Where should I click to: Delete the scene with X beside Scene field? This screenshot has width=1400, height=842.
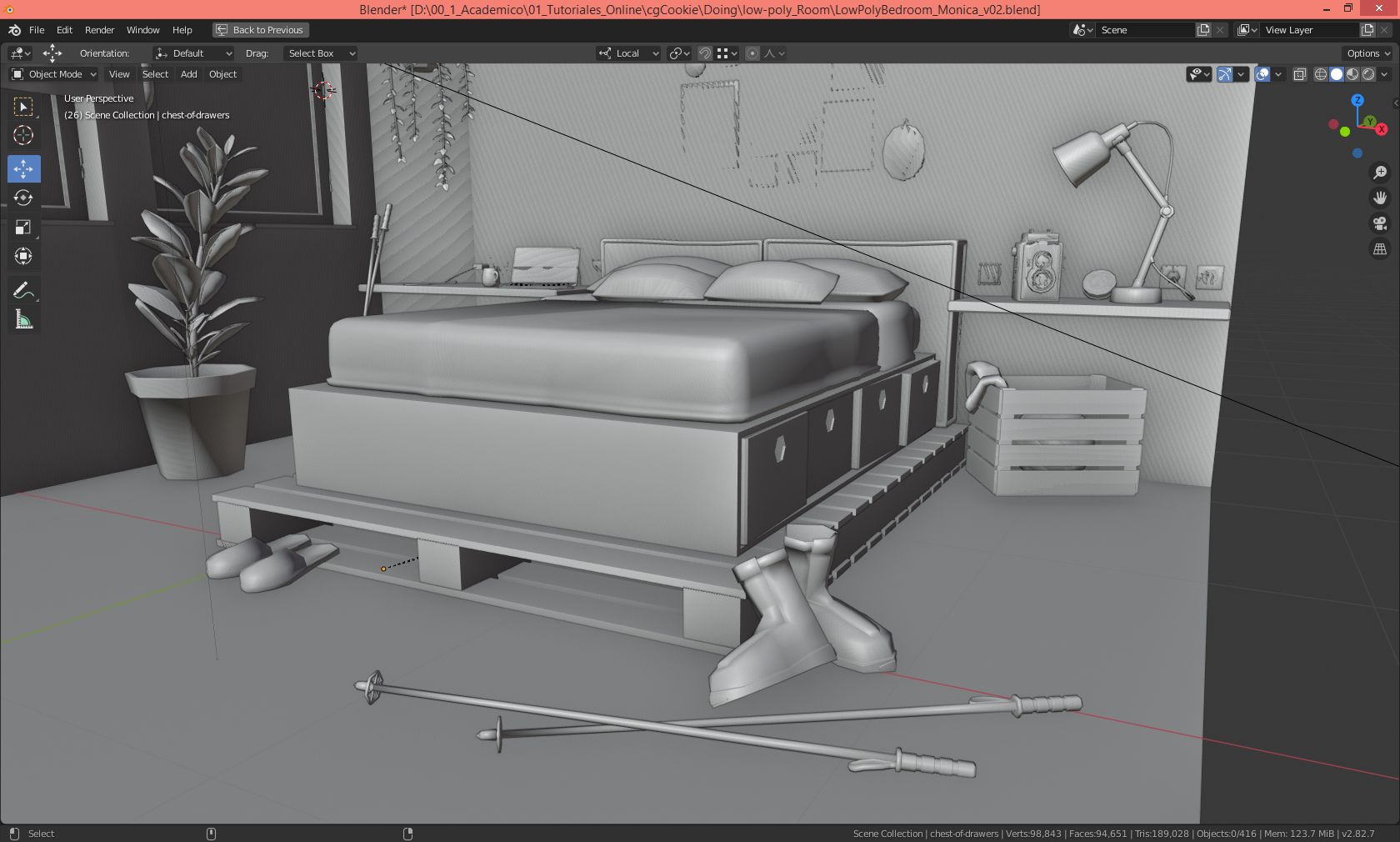click(x=1220, y=30)
